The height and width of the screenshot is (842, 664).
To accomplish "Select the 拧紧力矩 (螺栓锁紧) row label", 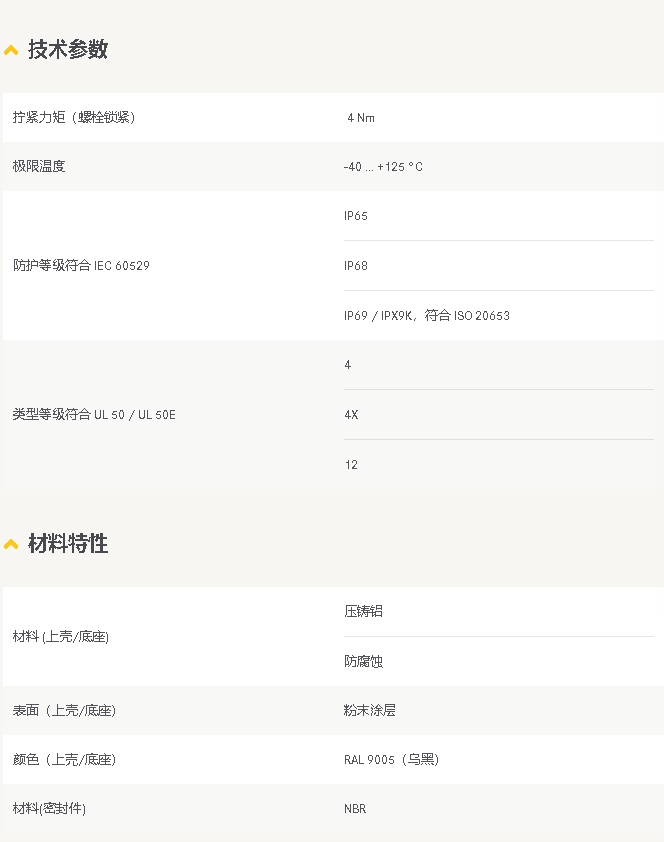I will coord(74,117).
